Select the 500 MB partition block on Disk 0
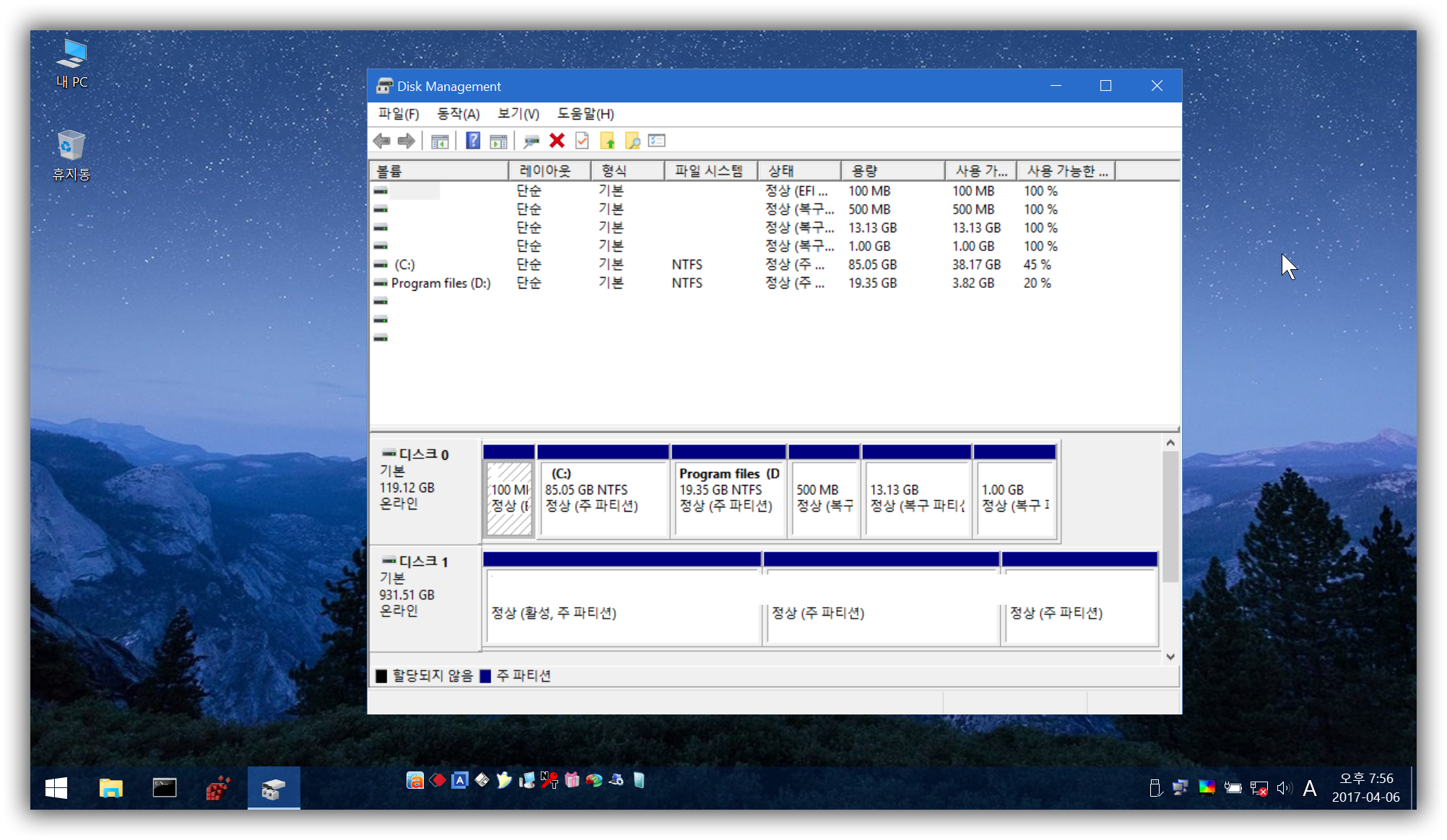The height and width of the screenshot is (840, 1447). [x=824, y=498]
